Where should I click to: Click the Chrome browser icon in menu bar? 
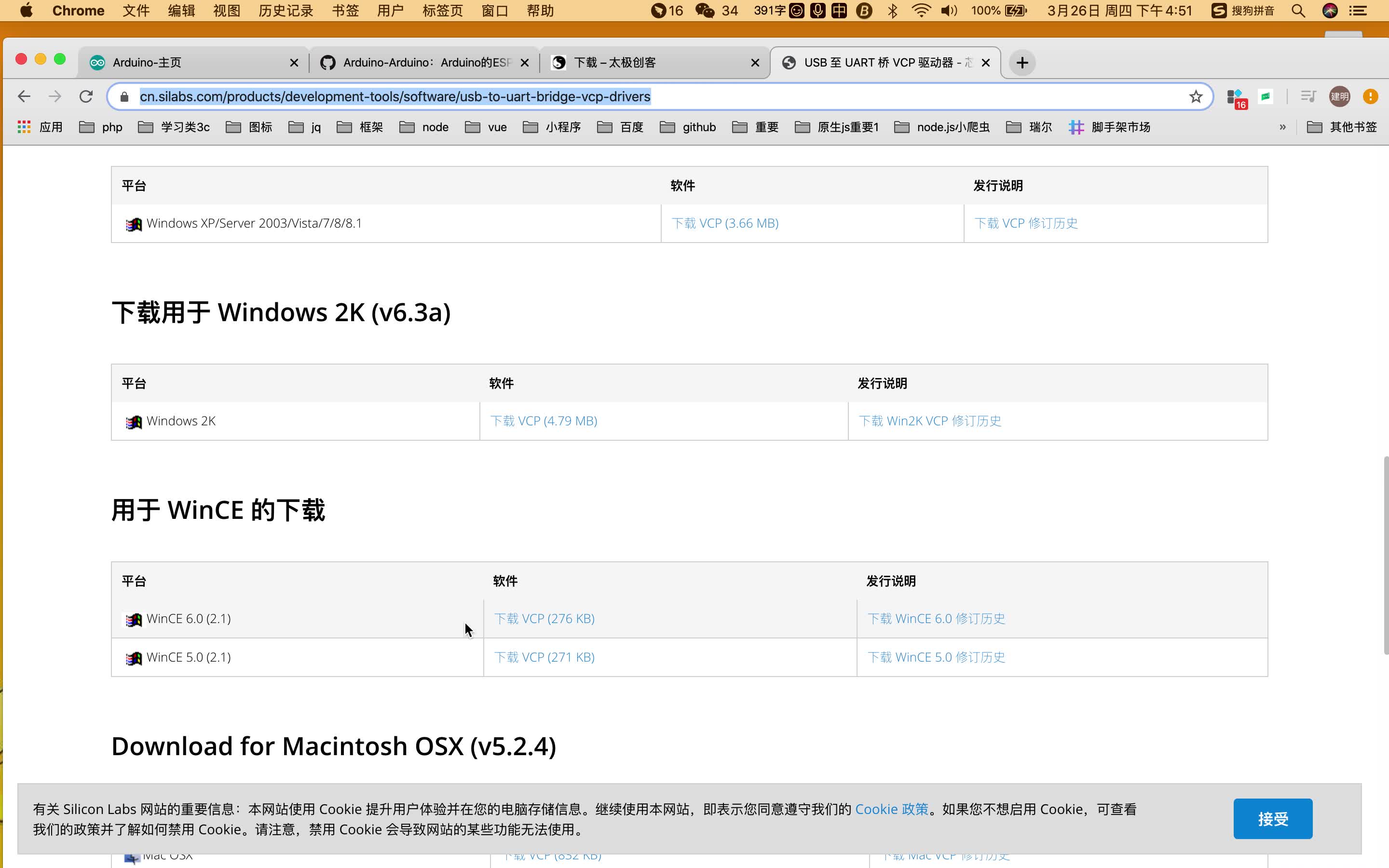[x=77, y=10]
